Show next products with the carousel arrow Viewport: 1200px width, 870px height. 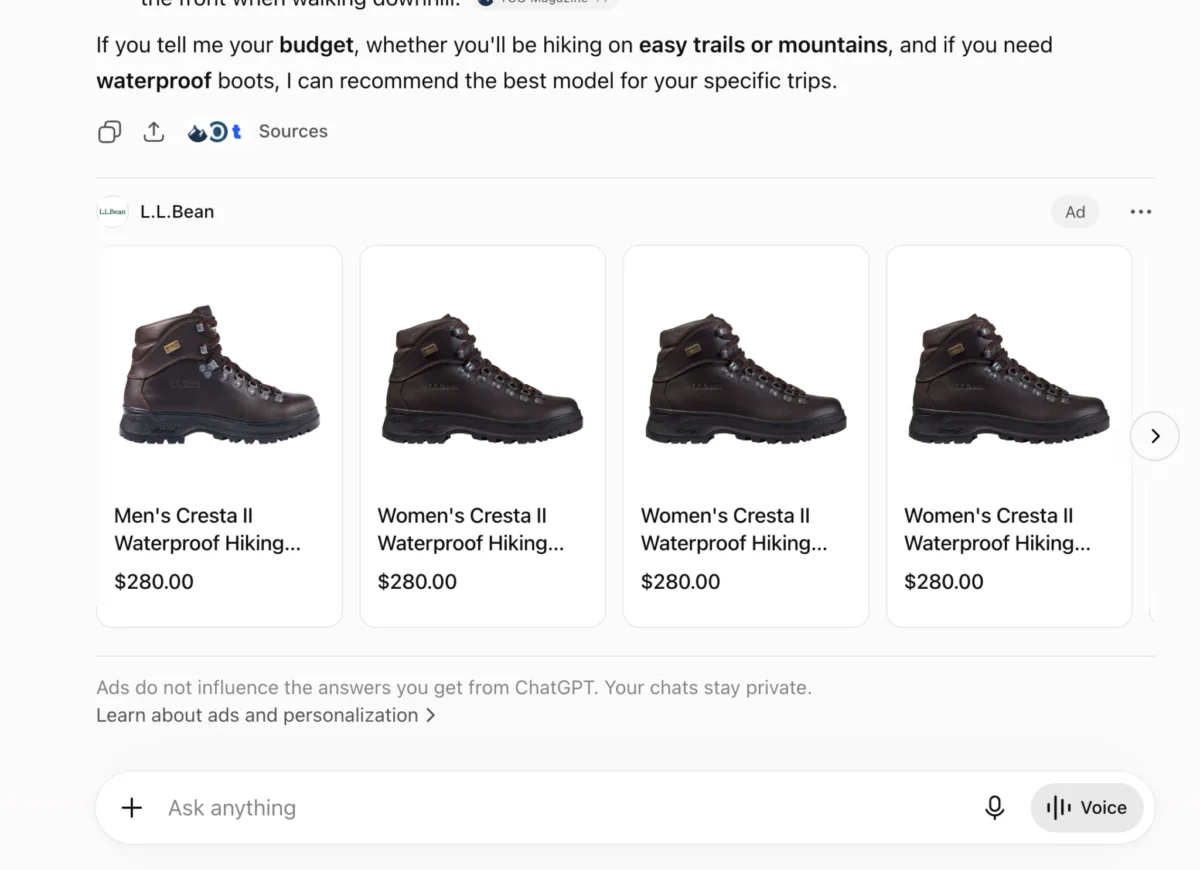coord(1154,436)
